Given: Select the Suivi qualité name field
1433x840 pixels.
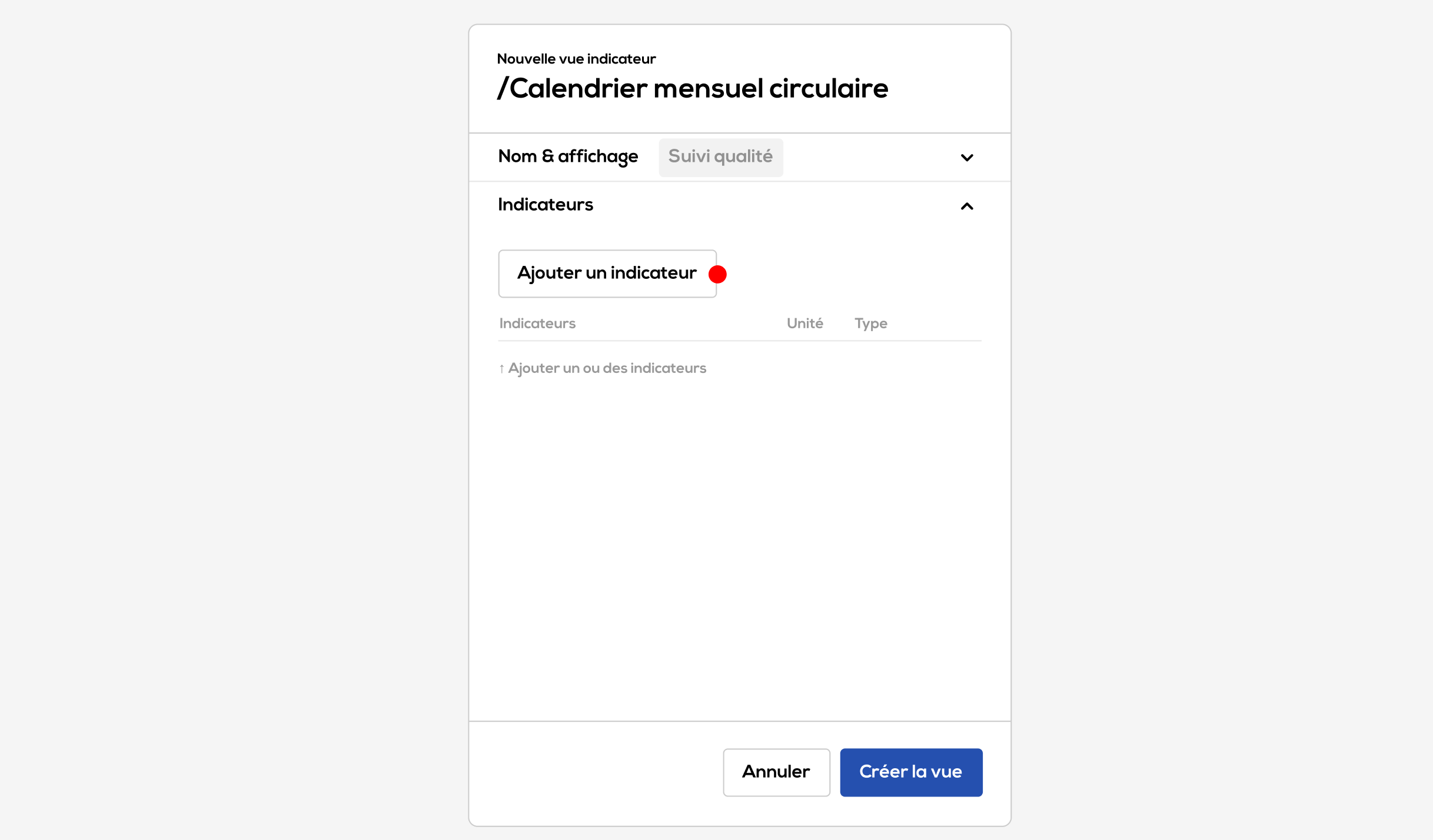Looking at the screenshot, I should pyautogui.click(x=720, y=157).
